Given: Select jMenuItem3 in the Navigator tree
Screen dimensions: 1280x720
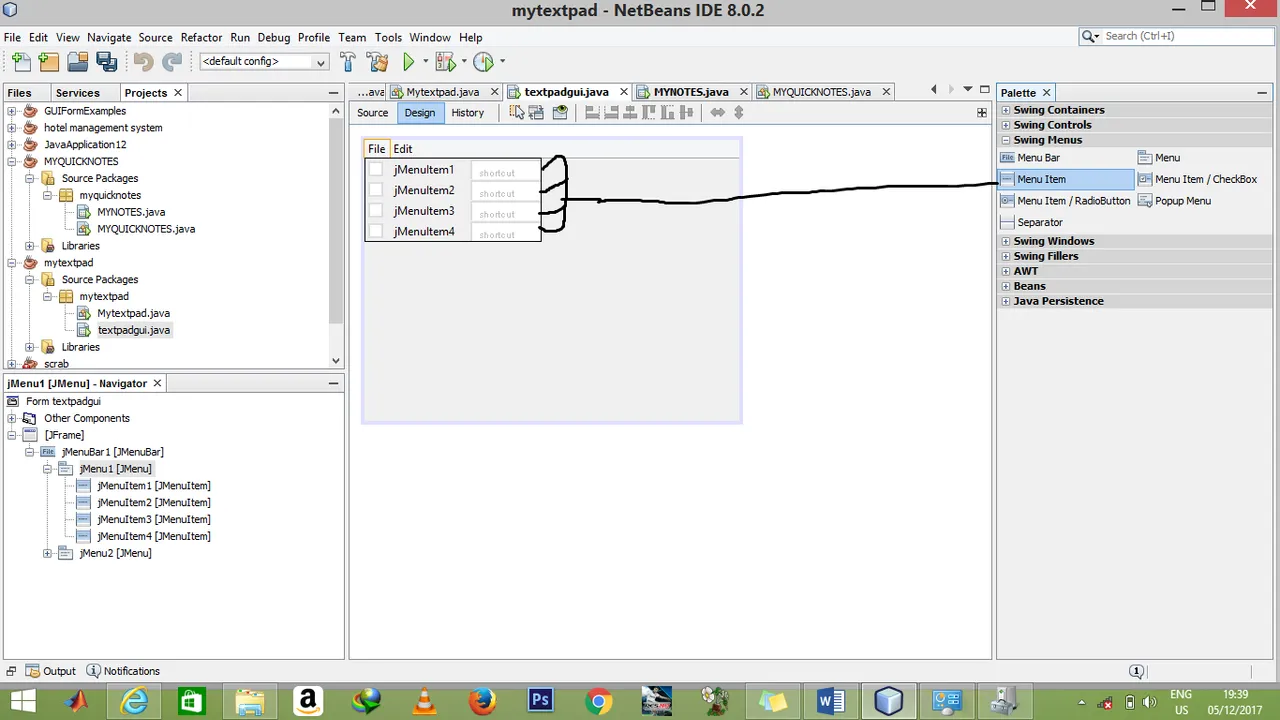Looking at the screenshot, I should [x=153, y=520].
